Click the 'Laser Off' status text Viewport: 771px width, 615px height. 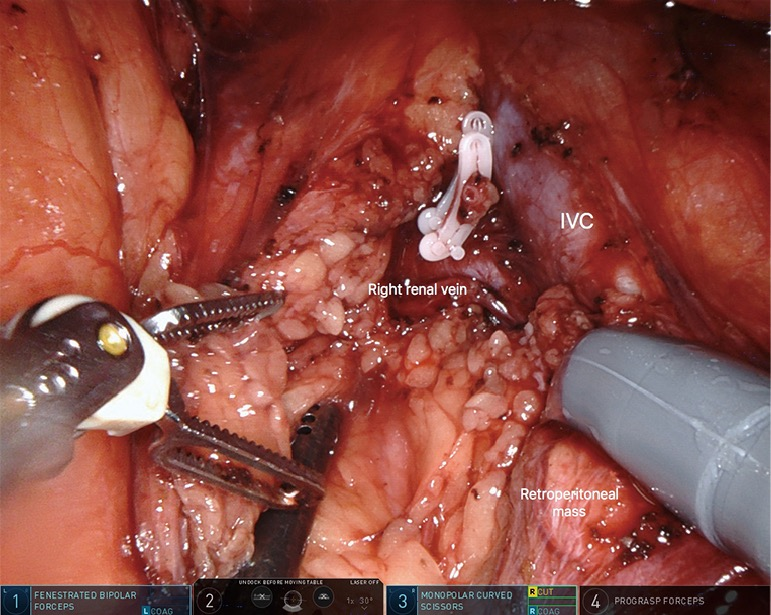364,582
